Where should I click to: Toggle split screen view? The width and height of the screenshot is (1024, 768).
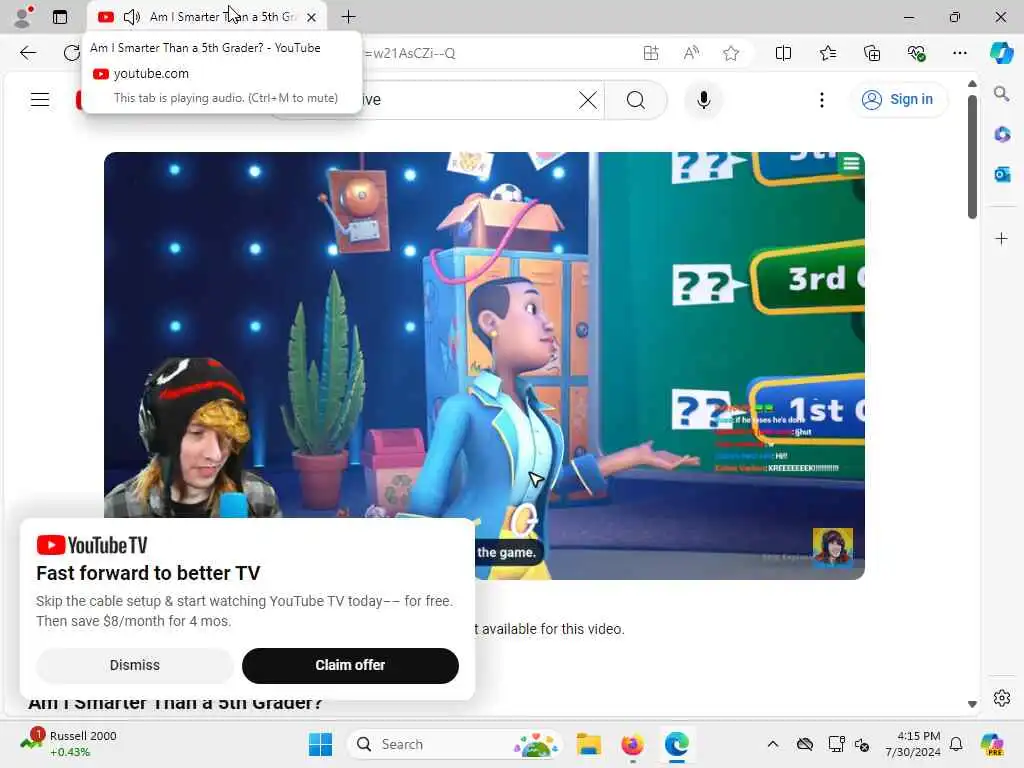tap(783, 53)
